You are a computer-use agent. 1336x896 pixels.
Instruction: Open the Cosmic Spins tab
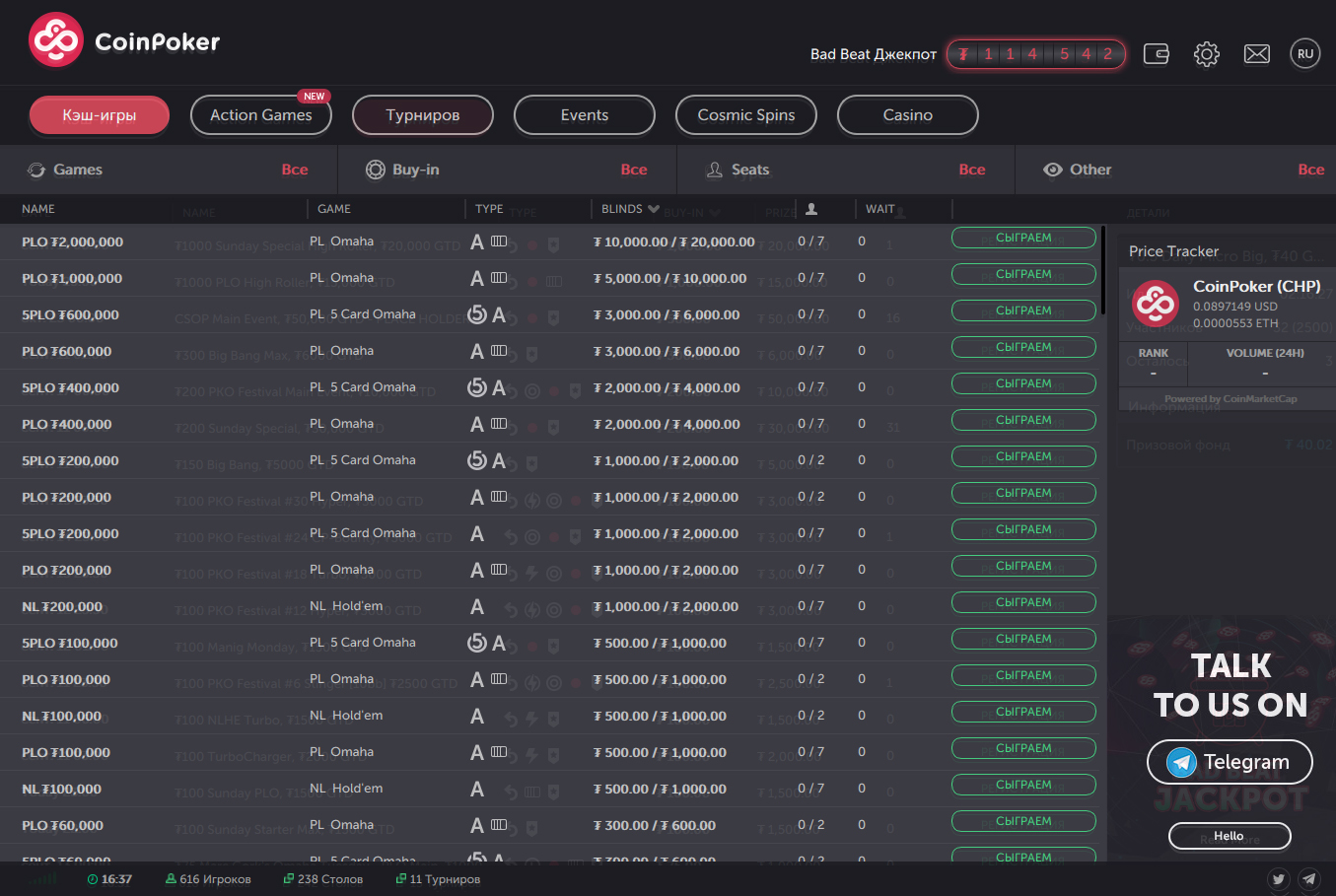pyautogui.click(x=745, y=115)
